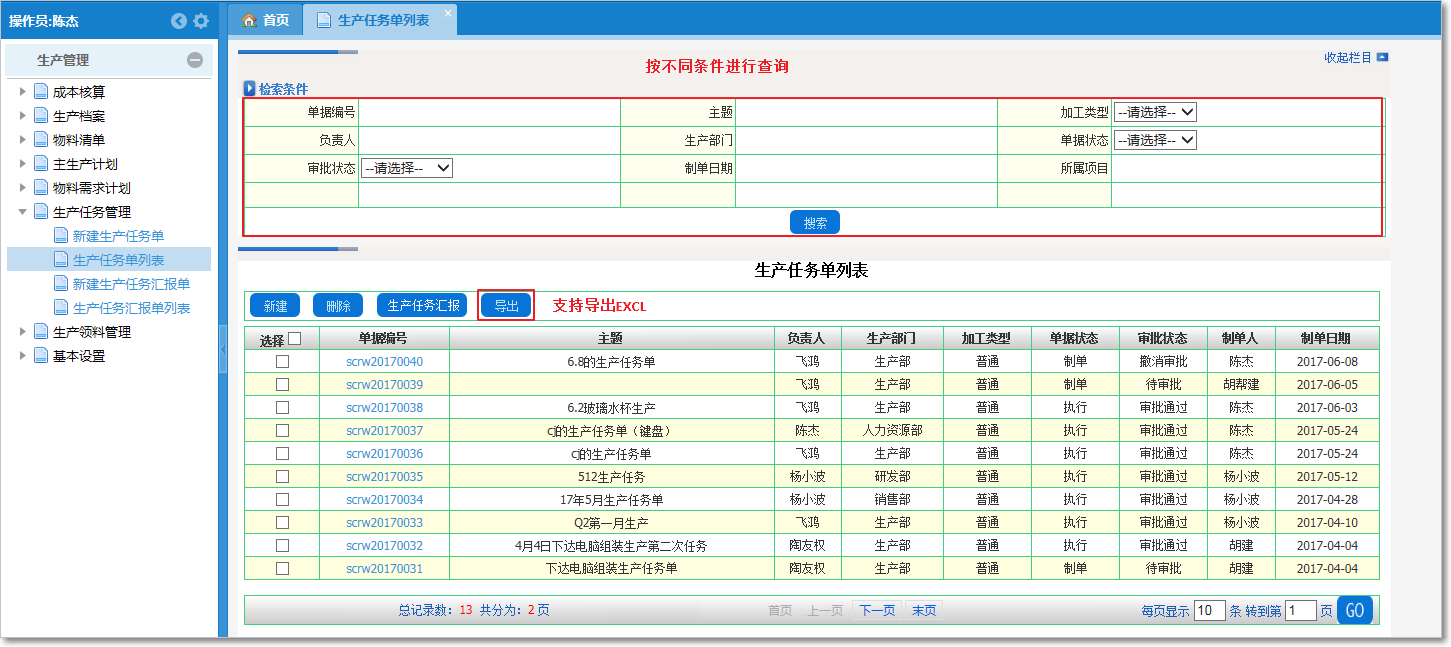Click the 收起栏目 collapse icon
Viewport: 1451px width, 647px height.
1382,58
